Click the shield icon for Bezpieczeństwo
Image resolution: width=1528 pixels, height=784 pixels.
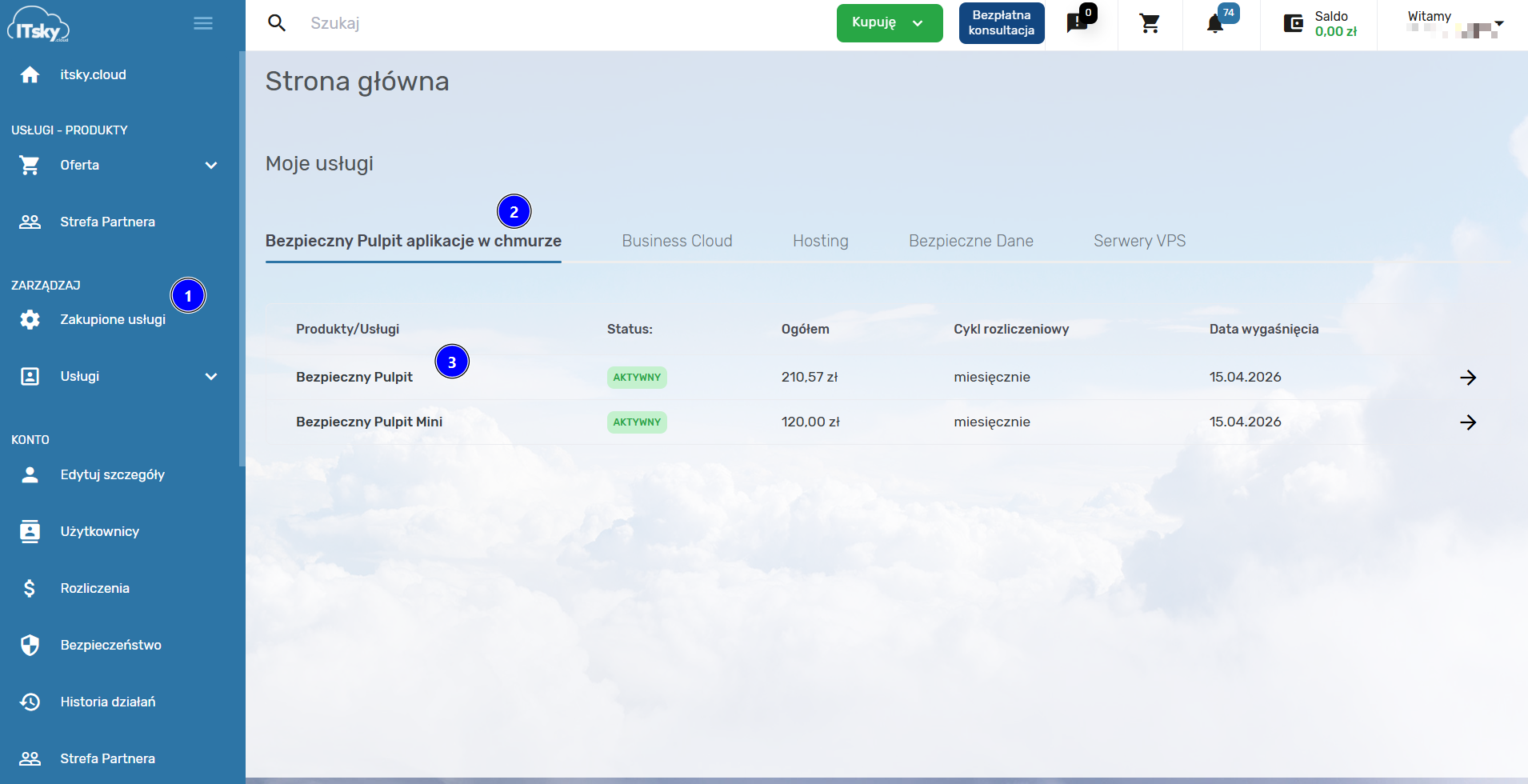(30, 645)
